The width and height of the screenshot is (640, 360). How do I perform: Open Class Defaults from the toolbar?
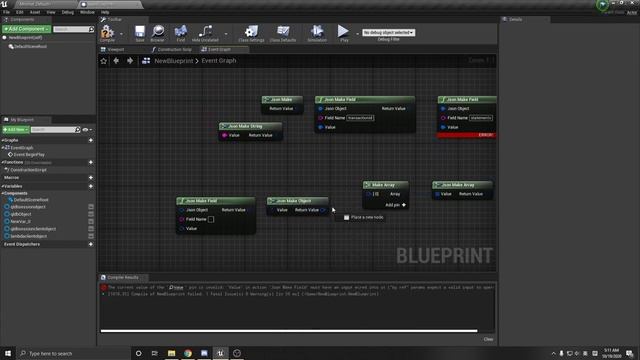coord(283,33)
